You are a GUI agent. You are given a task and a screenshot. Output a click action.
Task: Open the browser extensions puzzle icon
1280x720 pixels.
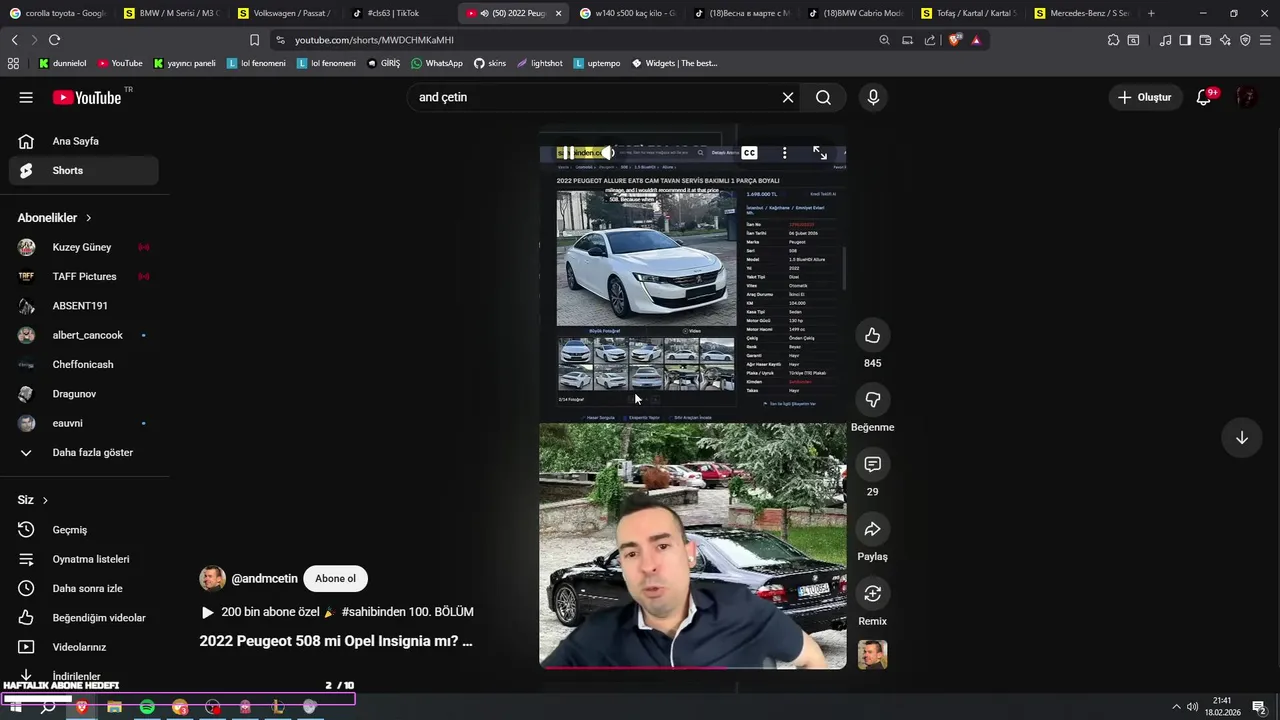(1113, 40)
